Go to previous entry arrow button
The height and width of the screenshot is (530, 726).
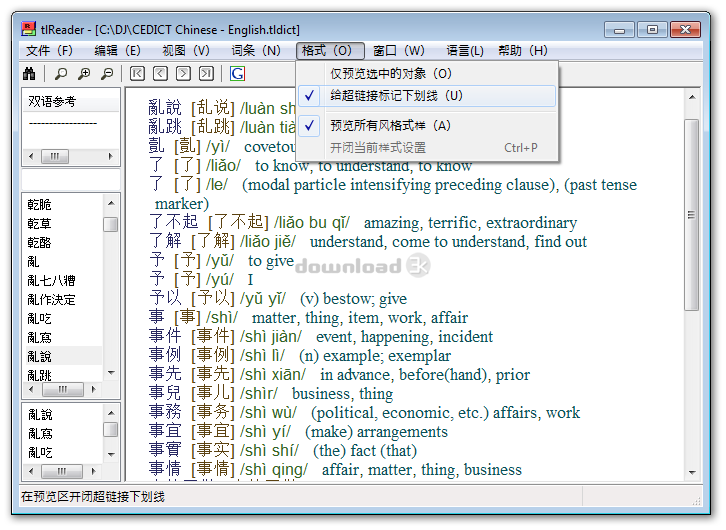[160, 73]
